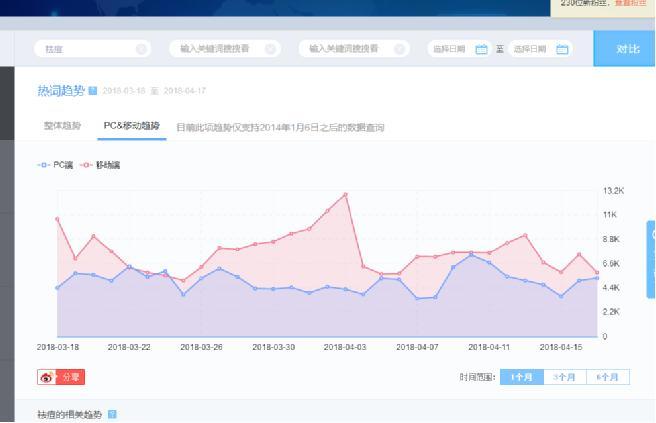The width and height of the screenshot is (656, 423).
Task: Open the end date calendar icon
Action: (562, 49)
